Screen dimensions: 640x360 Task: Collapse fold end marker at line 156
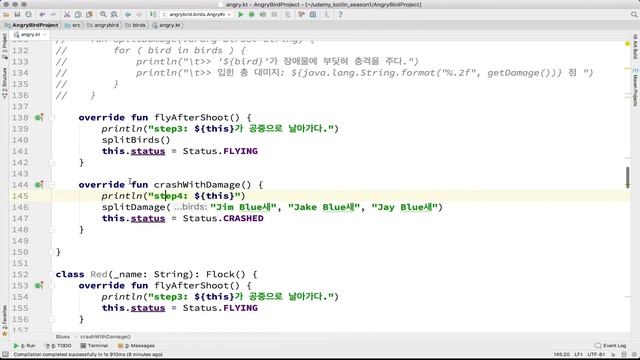pos(52,319)
